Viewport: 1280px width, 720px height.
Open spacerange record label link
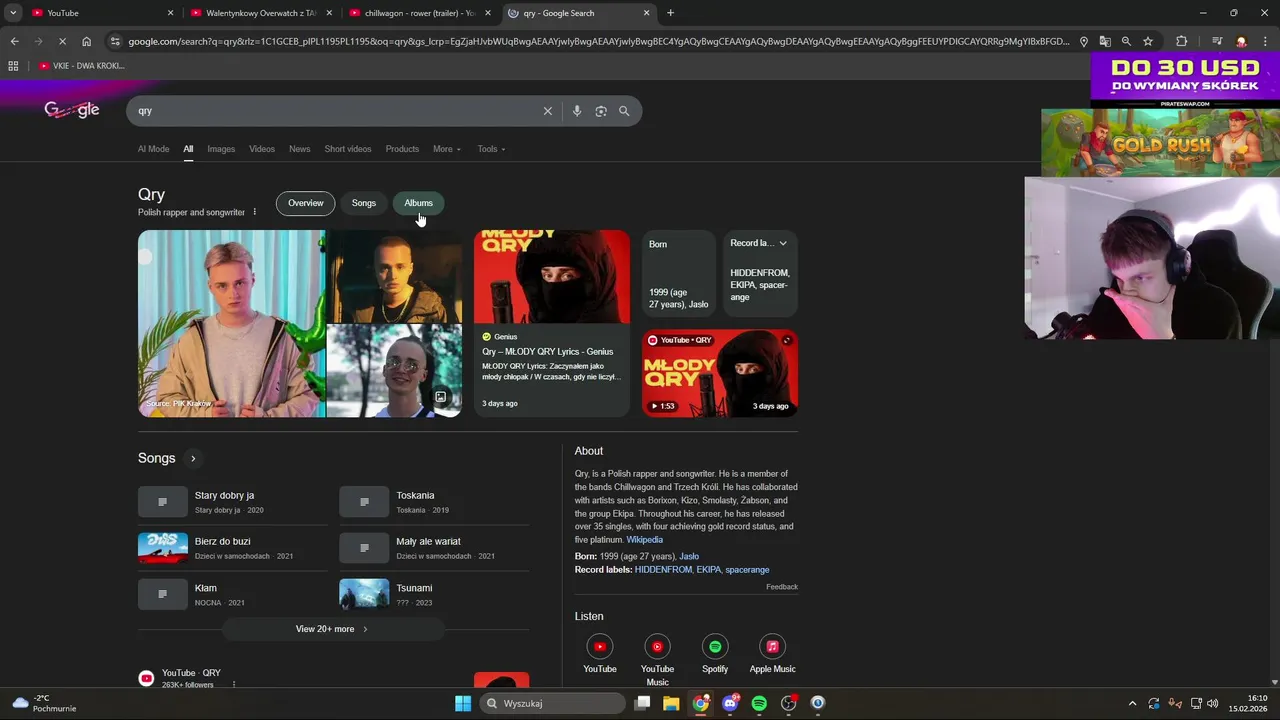pyautogui.click(x=747, y=570)
